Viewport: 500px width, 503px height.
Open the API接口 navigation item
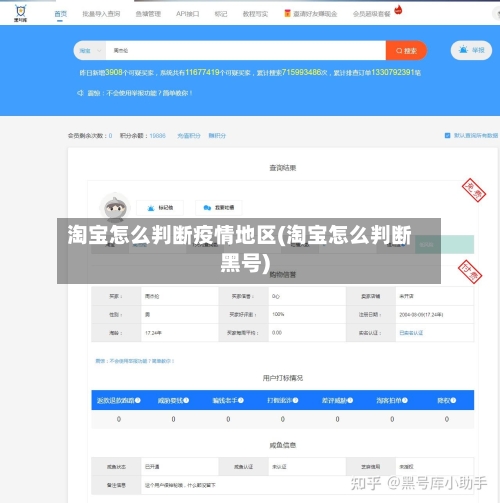187,14
